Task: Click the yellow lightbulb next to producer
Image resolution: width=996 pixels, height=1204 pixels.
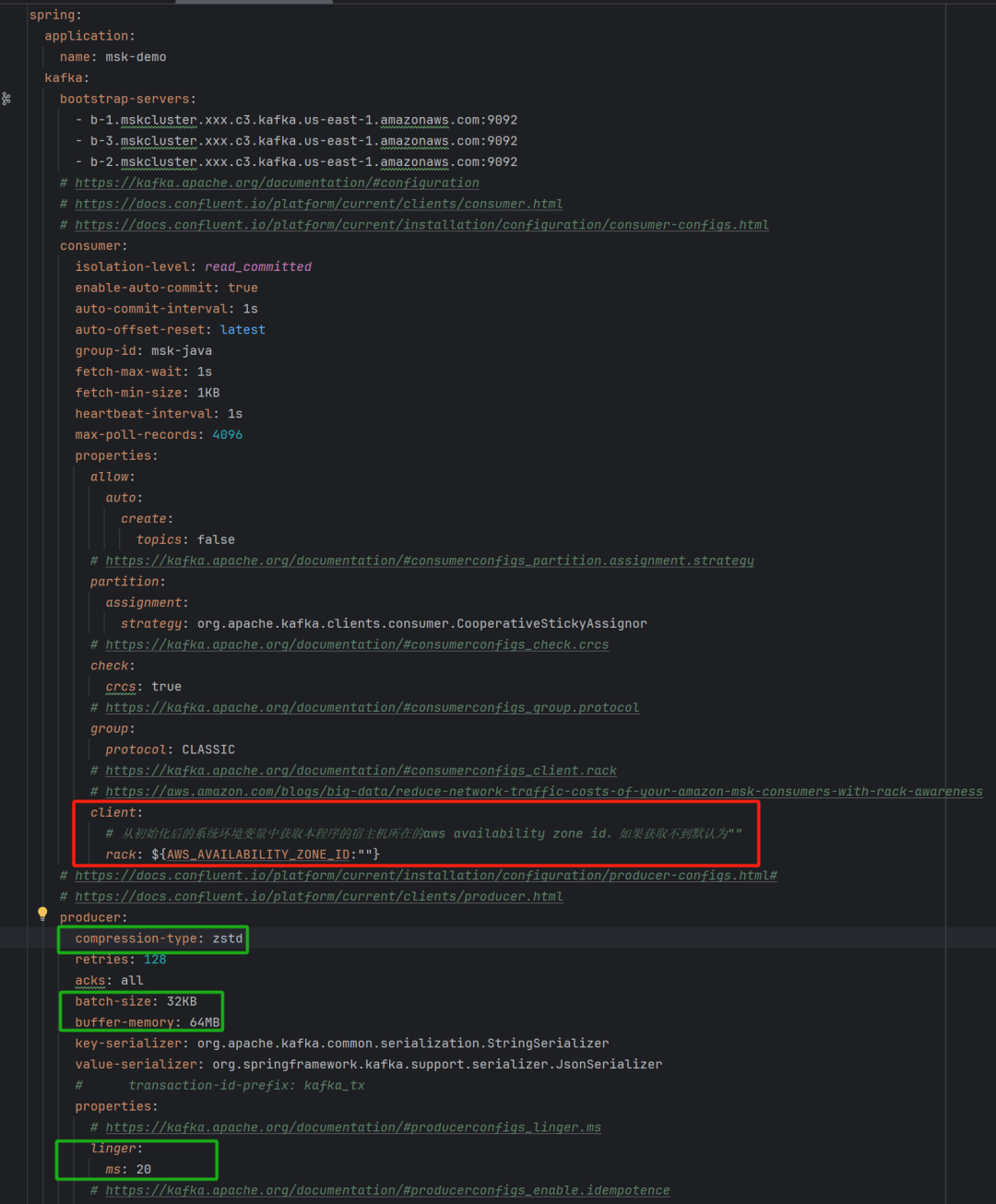Action: tap(42, 914)
